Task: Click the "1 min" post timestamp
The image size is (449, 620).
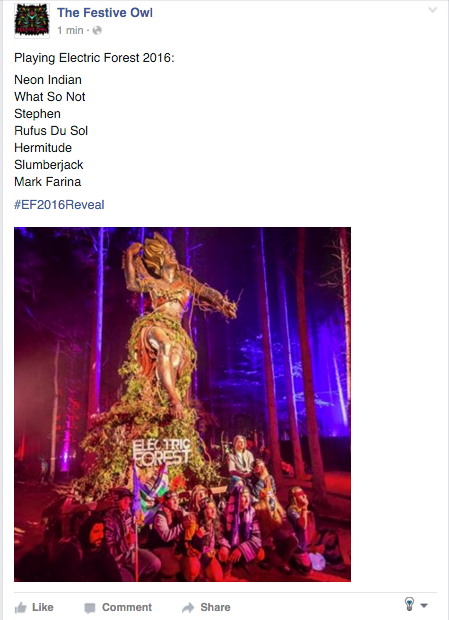Action: (70, 30)
